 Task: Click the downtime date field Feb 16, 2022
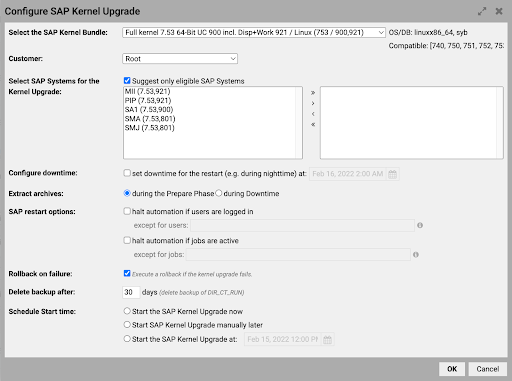click(348, 174)
